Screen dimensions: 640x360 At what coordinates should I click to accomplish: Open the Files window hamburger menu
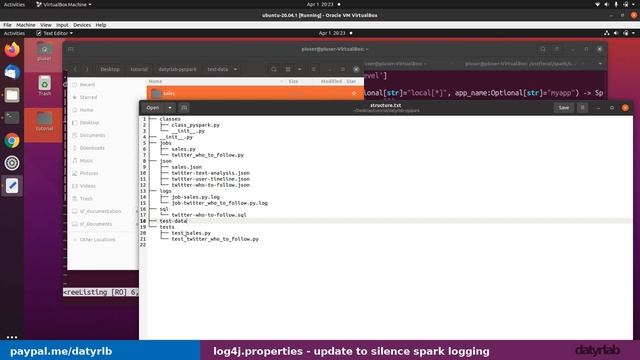313,69
